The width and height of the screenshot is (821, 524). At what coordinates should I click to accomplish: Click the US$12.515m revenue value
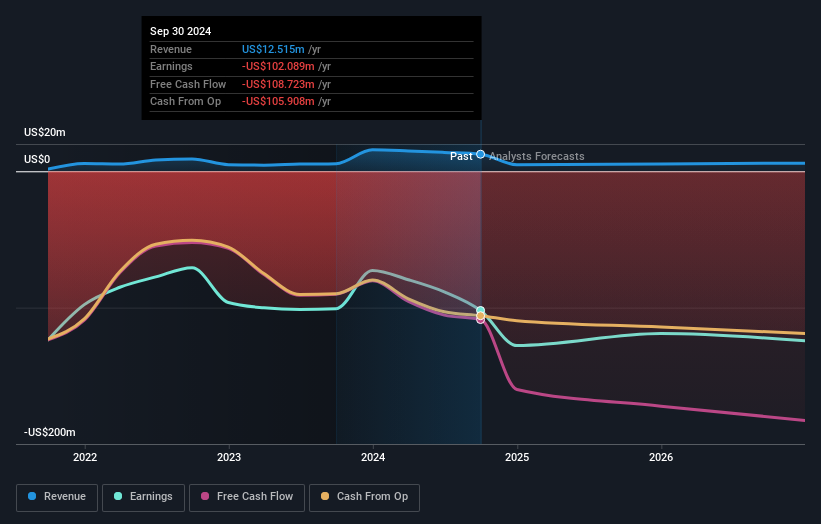273,49
